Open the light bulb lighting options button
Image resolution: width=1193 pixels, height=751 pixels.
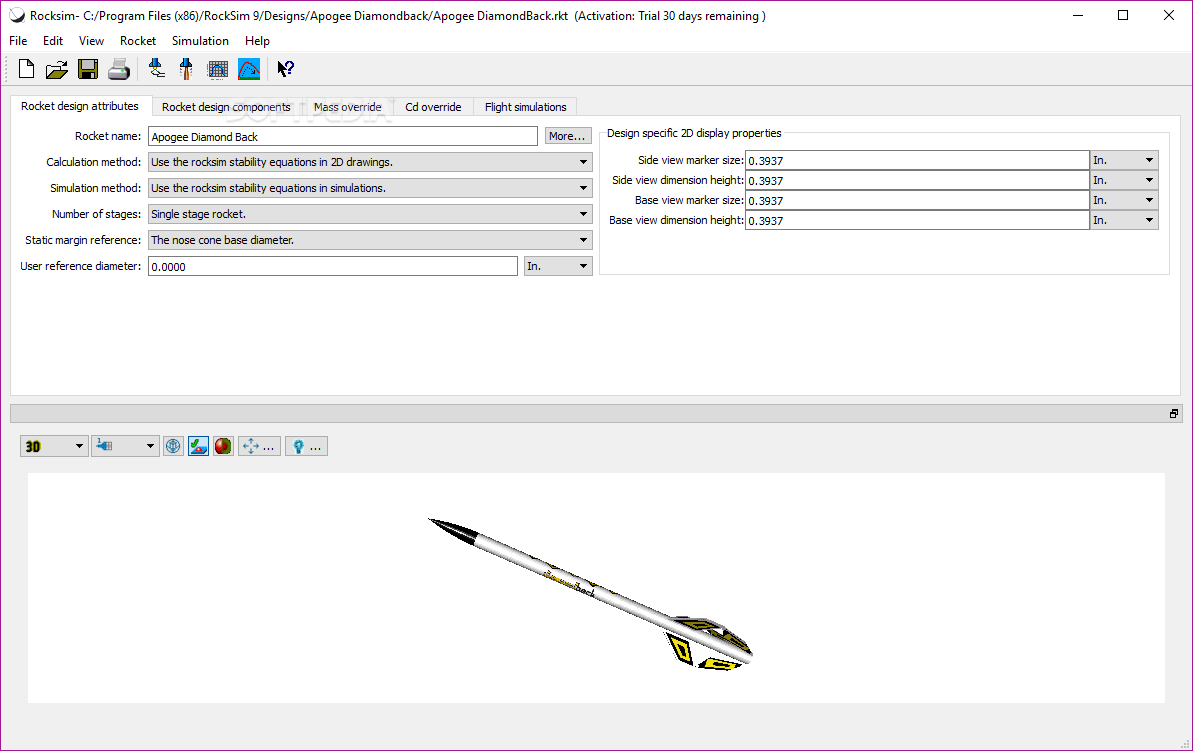pos(307,446)
